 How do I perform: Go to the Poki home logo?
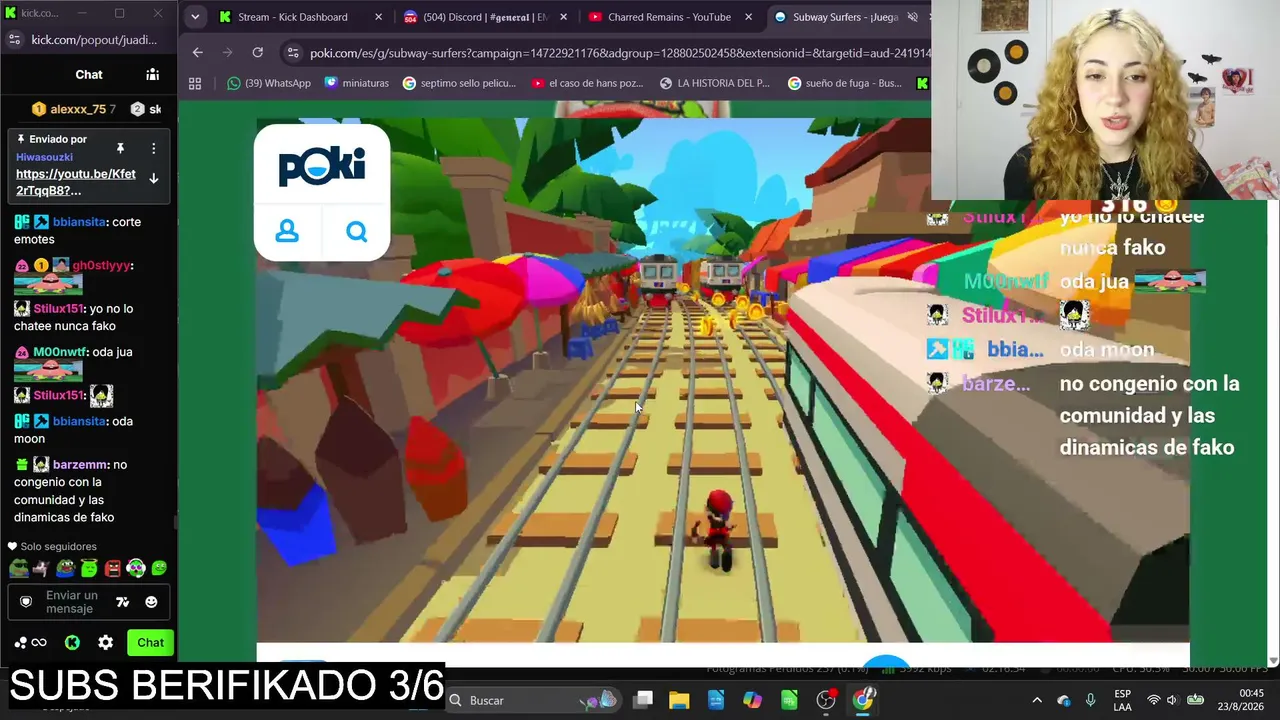click(x=322, y=166)
